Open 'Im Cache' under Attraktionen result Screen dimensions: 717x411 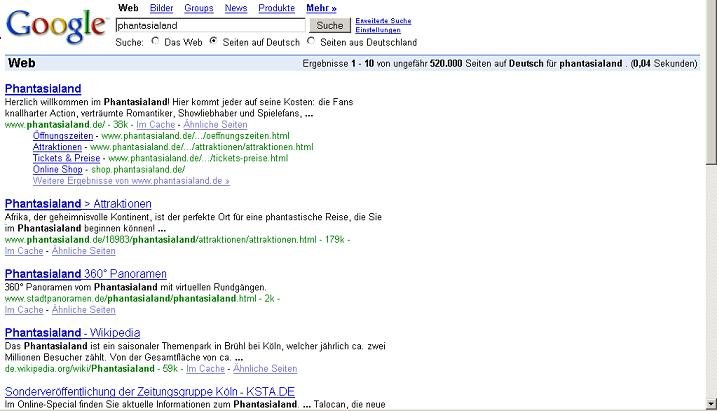[24, 251]
